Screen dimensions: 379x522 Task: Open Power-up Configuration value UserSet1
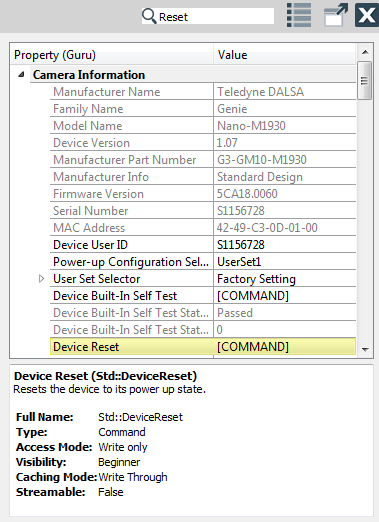(285, 262)
